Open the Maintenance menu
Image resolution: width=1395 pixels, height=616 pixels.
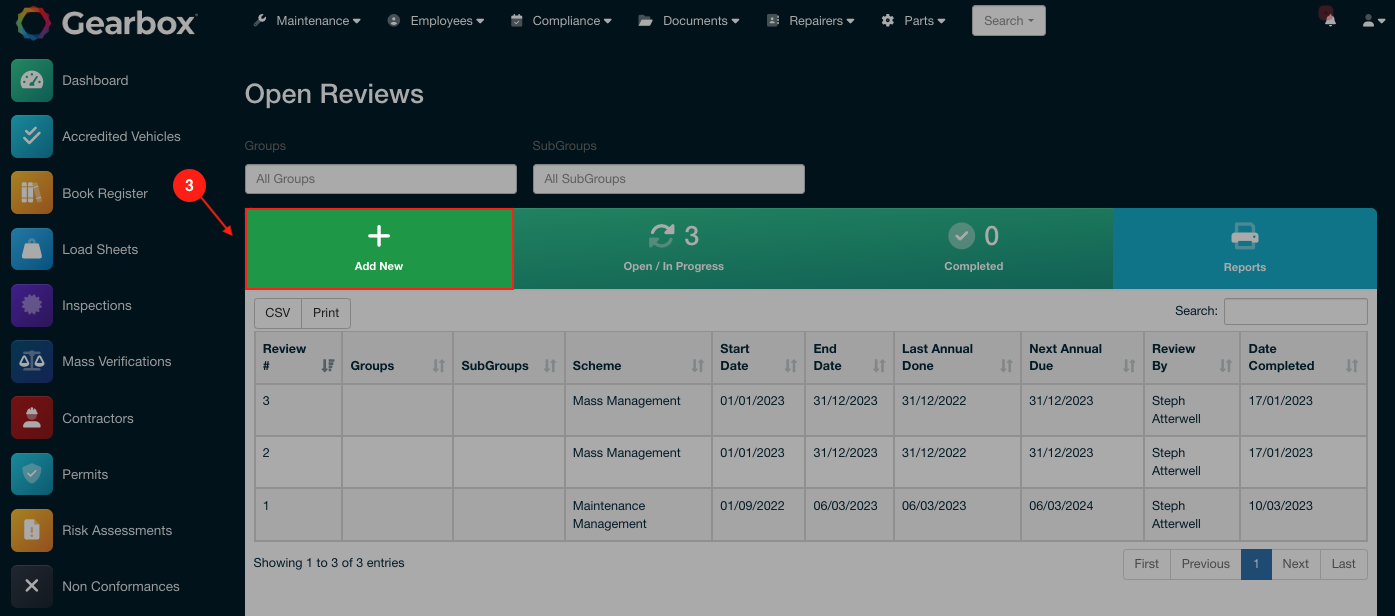click(307, 20)
